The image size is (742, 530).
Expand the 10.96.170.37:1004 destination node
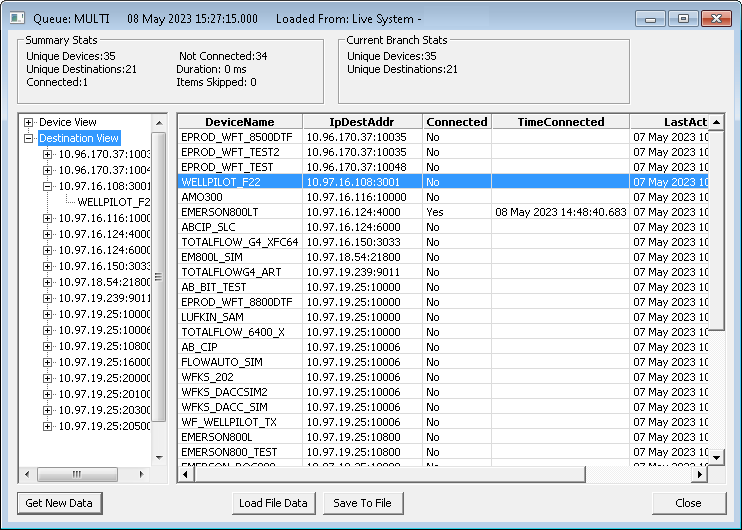pyautogui.click(x=47, y=170)
